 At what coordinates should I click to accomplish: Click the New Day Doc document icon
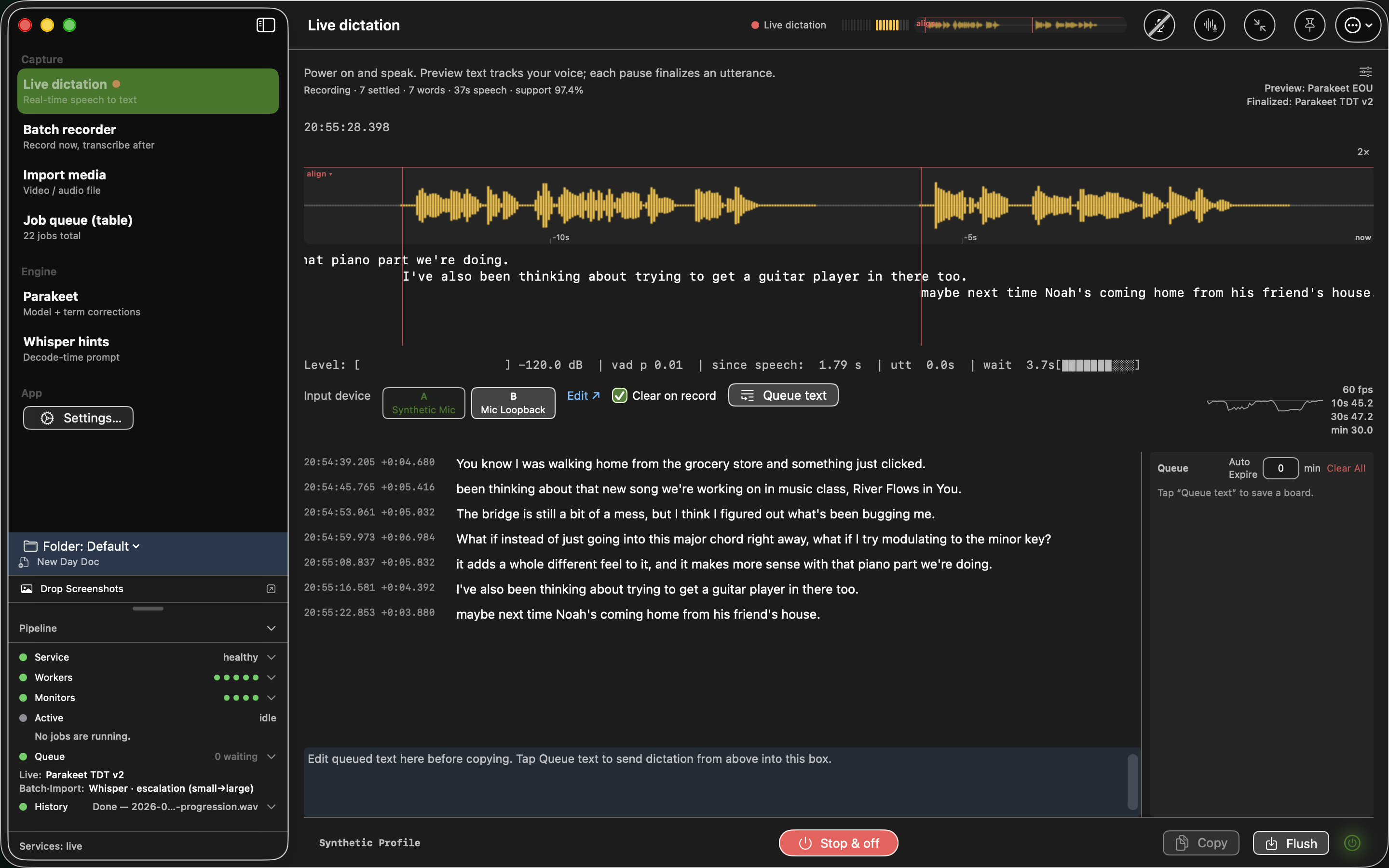(x=24, y=562)
